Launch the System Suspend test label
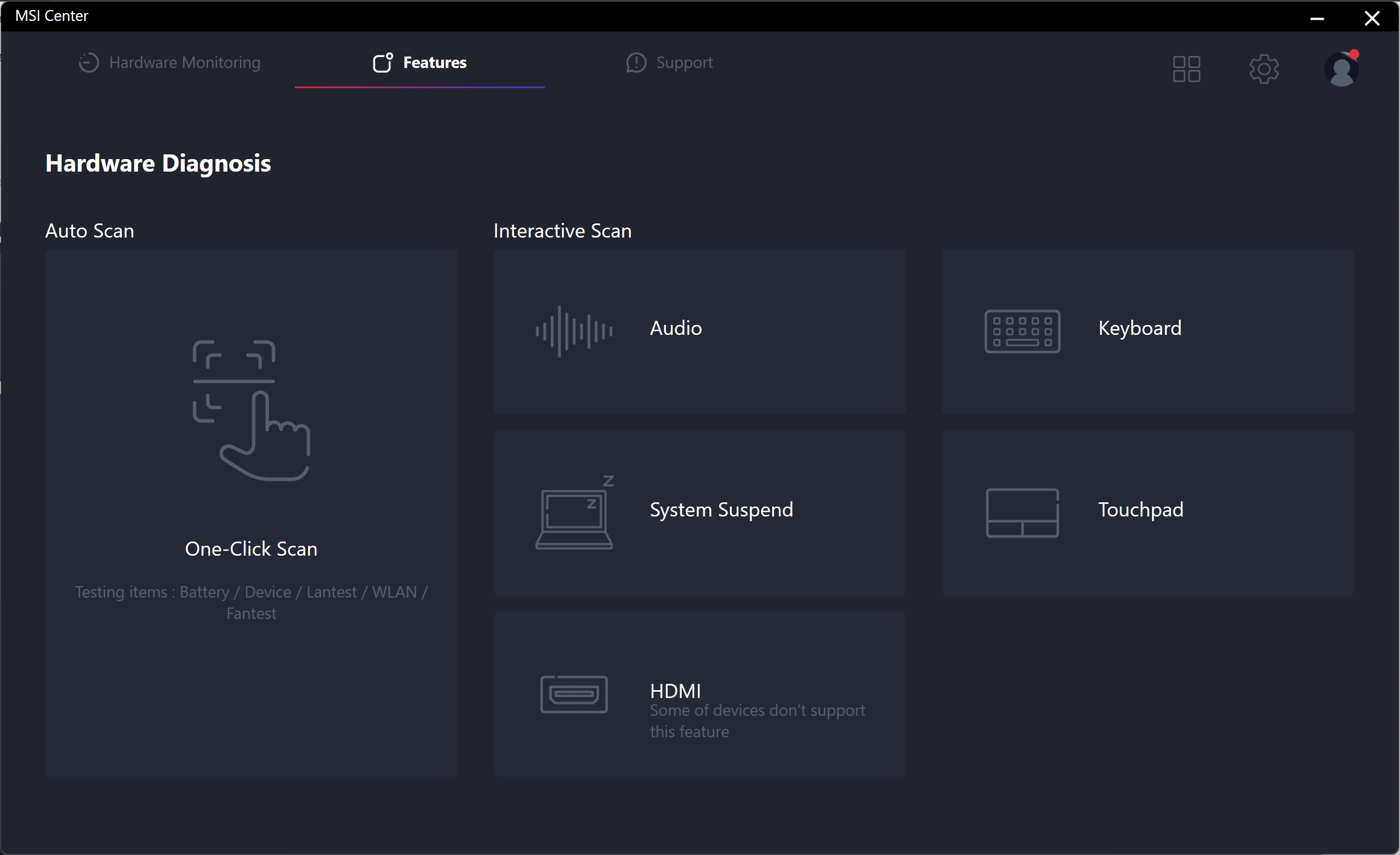This screenshot has height=855, width=1400. click(x=721, y=510)
